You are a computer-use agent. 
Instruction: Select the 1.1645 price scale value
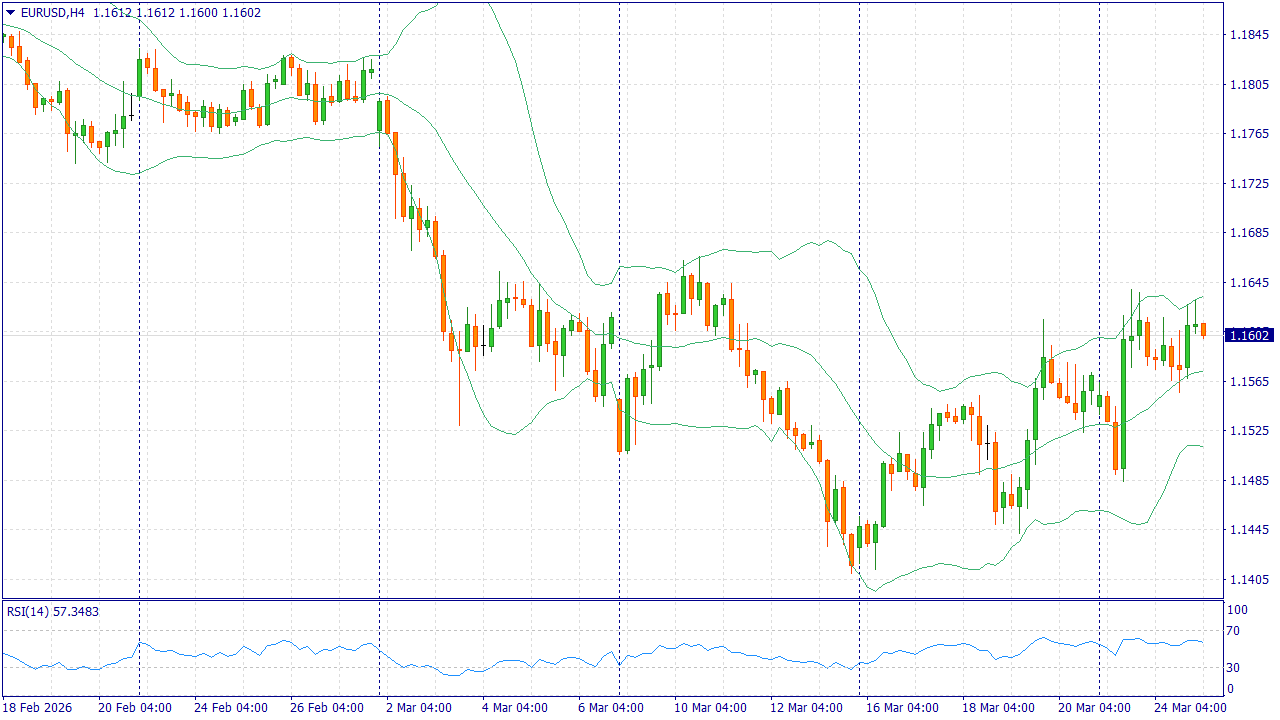tap(1250, 283)
